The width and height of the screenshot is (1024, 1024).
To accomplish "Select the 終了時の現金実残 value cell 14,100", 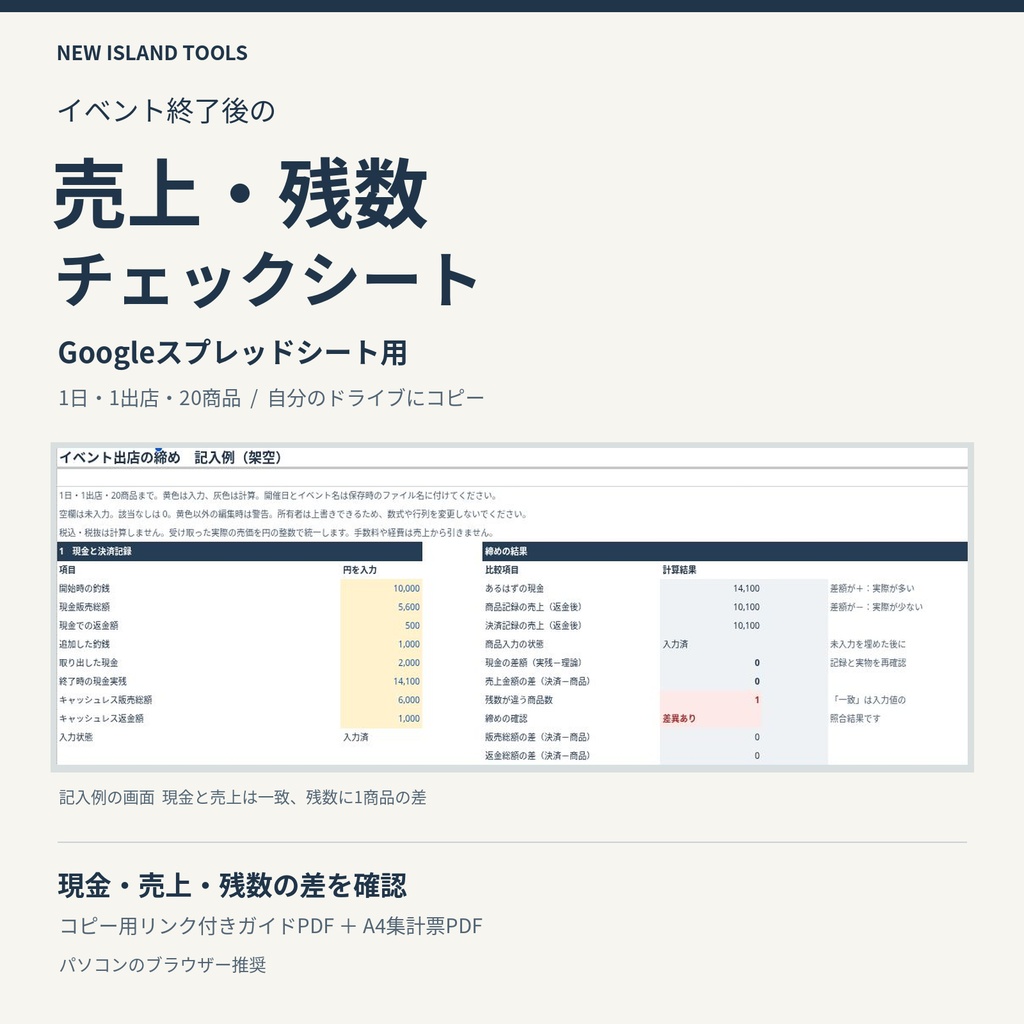I will [381, 681].
